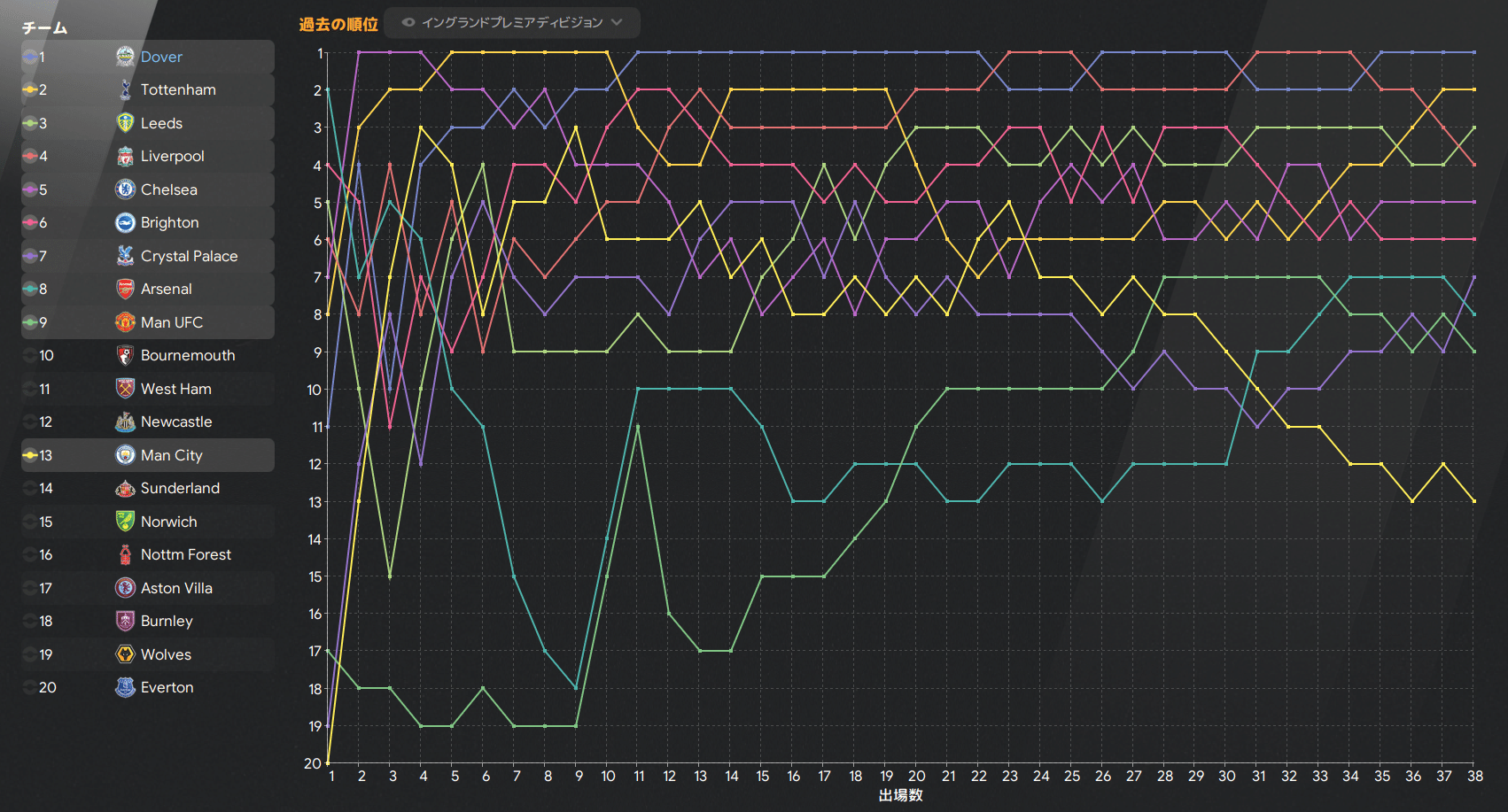Select the Bournemouth team name

188,355
